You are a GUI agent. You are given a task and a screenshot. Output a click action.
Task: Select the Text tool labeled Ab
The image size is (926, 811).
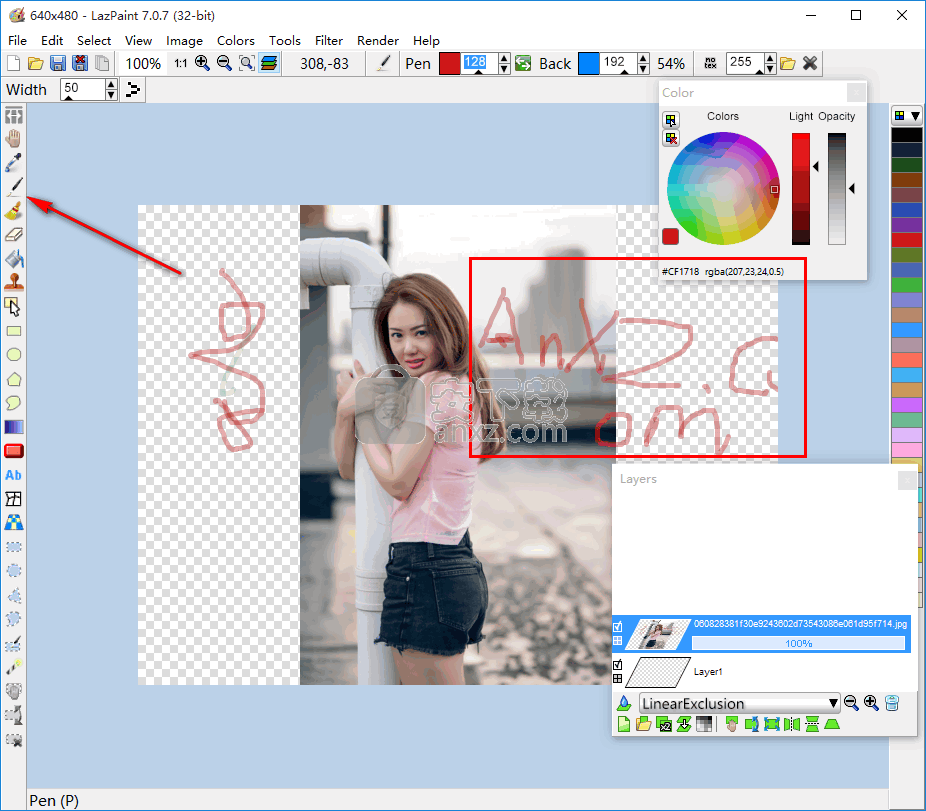click(x=14, y=475)
